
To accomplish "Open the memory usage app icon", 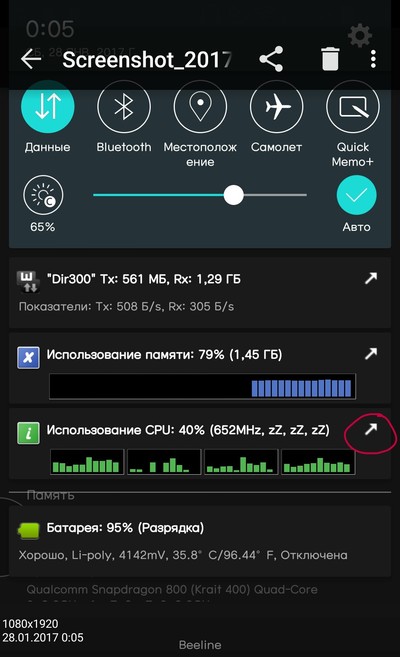I will [x=28, y=358].
